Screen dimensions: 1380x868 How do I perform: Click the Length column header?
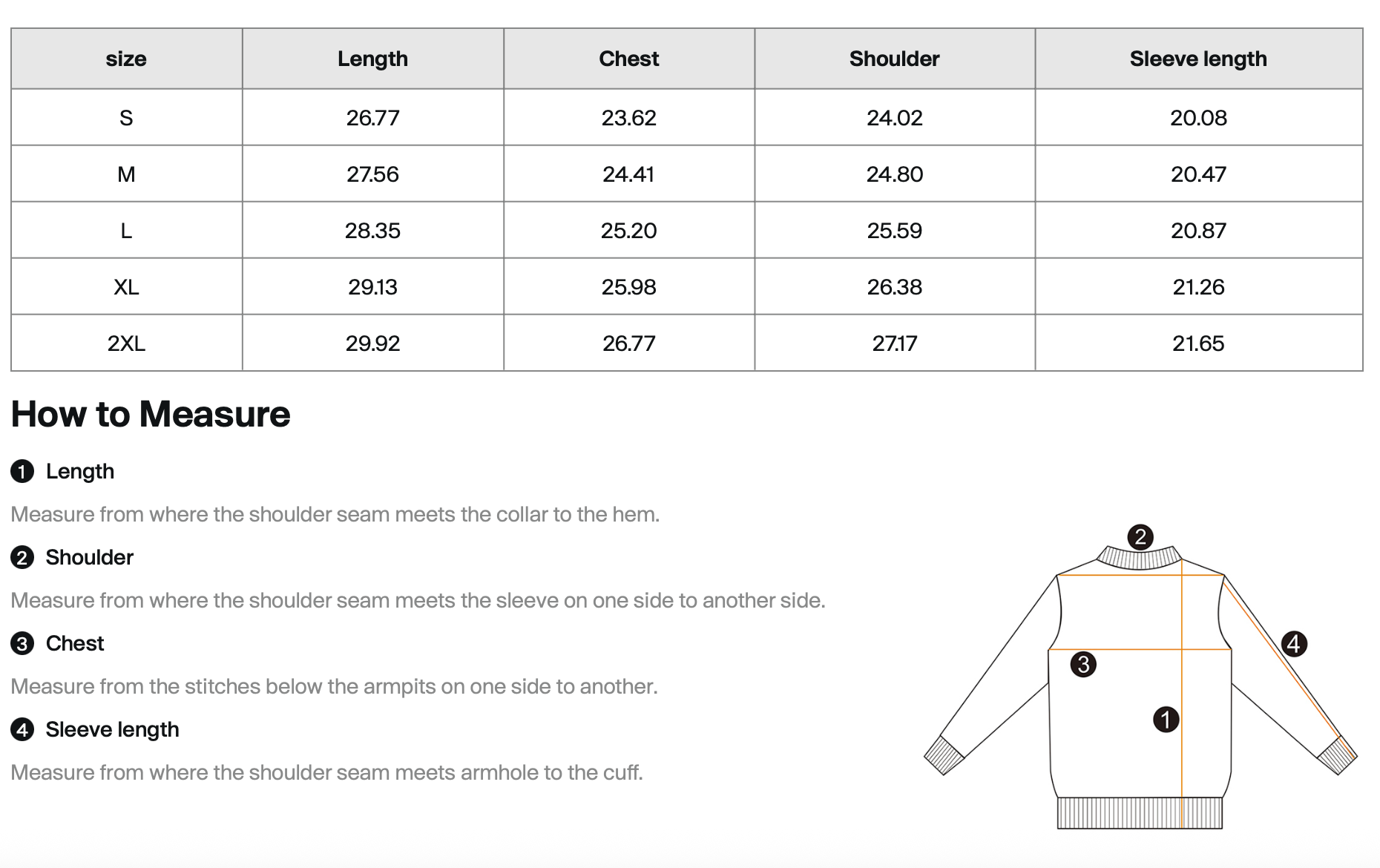pyautogui.click(x=372, y=59)
